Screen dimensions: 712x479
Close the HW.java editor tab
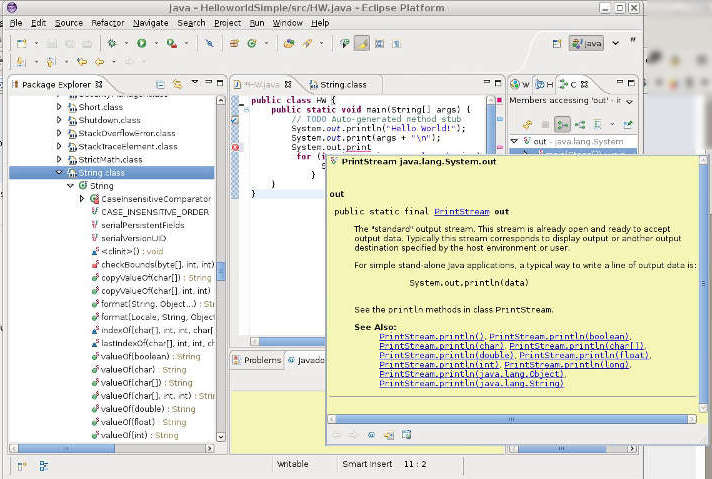(287, 84)
